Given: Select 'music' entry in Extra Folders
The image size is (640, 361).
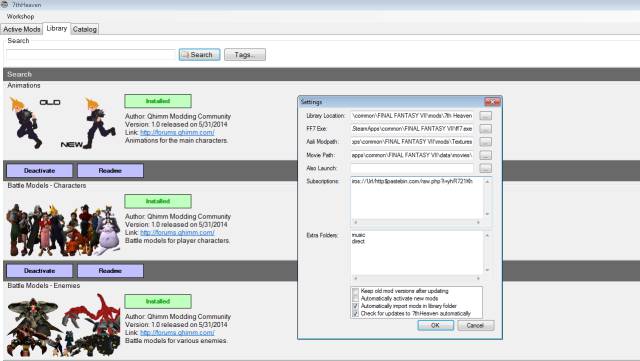Looking at the screenshot, I should [358, 235].
